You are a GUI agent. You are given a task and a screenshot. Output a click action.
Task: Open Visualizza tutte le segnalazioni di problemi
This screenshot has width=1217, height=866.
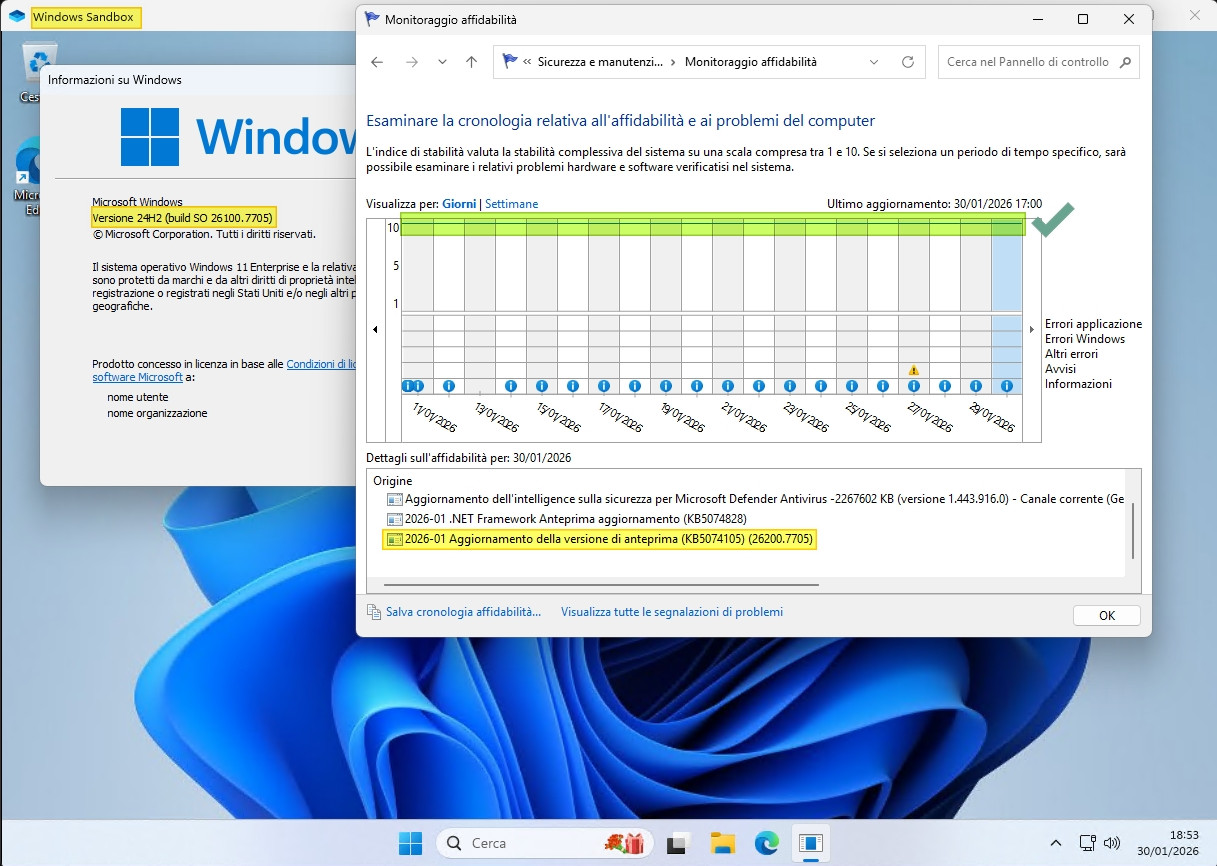(x=672, y=612)
